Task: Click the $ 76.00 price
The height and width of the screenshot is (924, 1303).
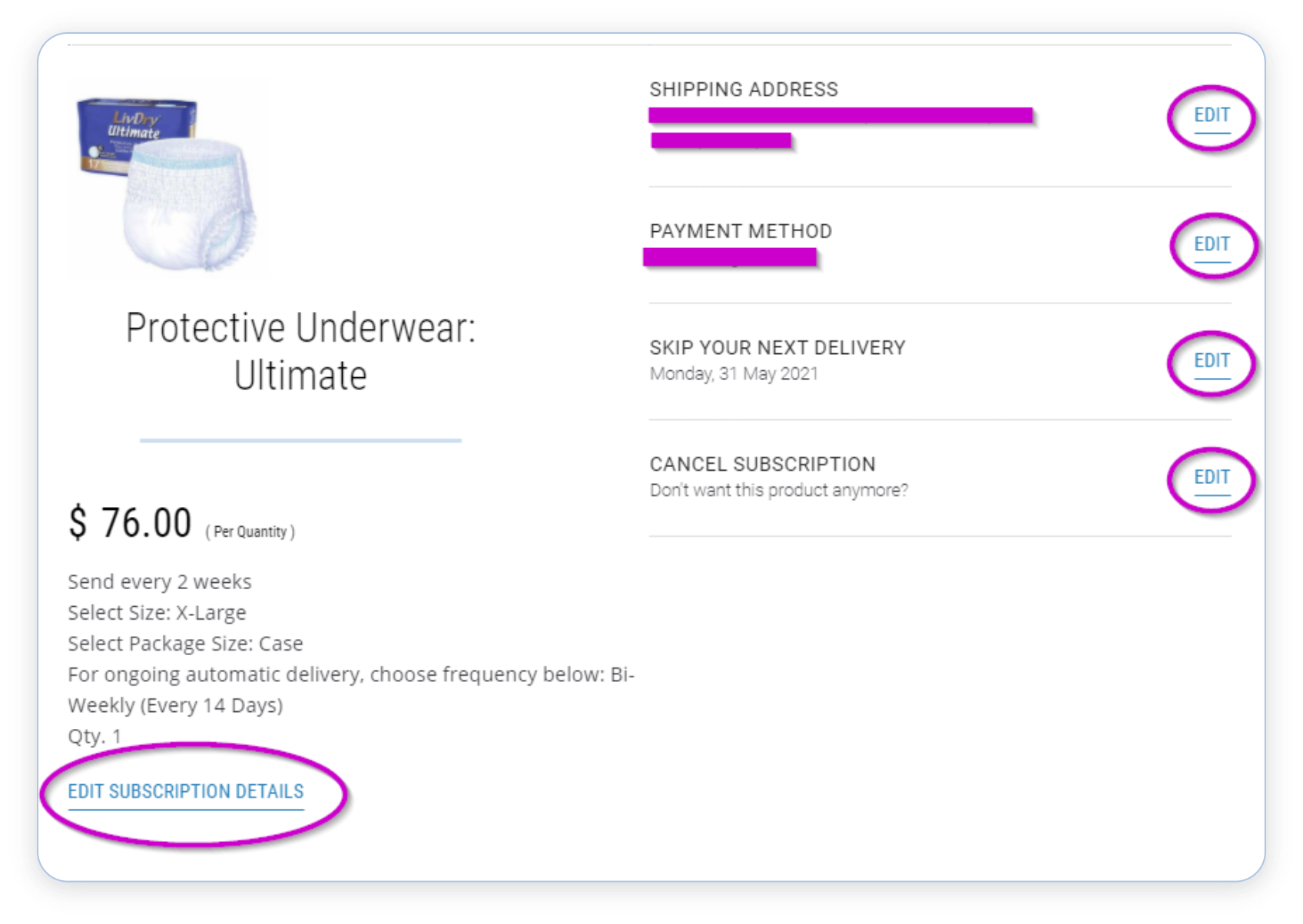Action: pyautogui.click(x=130, y=524)
